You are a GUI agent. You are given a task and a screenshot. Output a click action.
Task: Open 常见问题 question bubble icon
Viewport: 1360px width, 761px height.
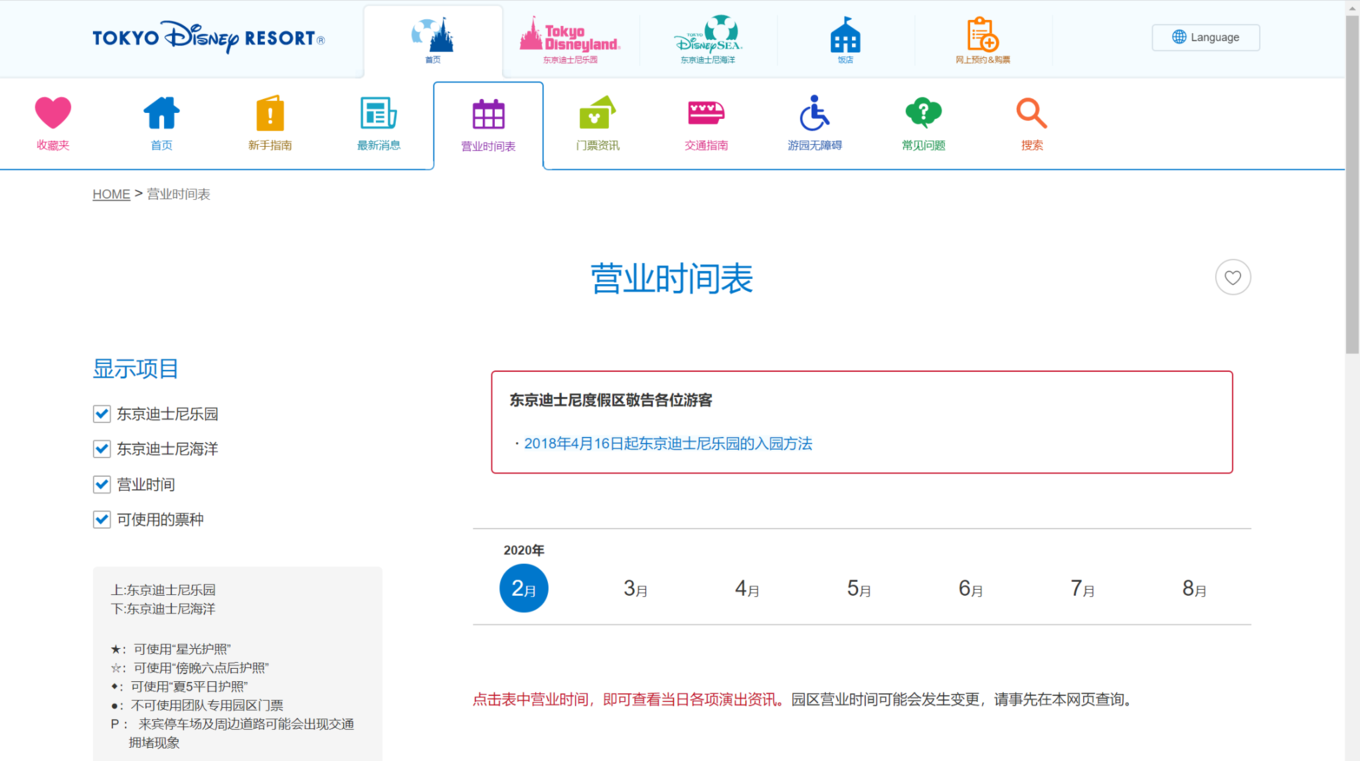click(x=923, y=113)
